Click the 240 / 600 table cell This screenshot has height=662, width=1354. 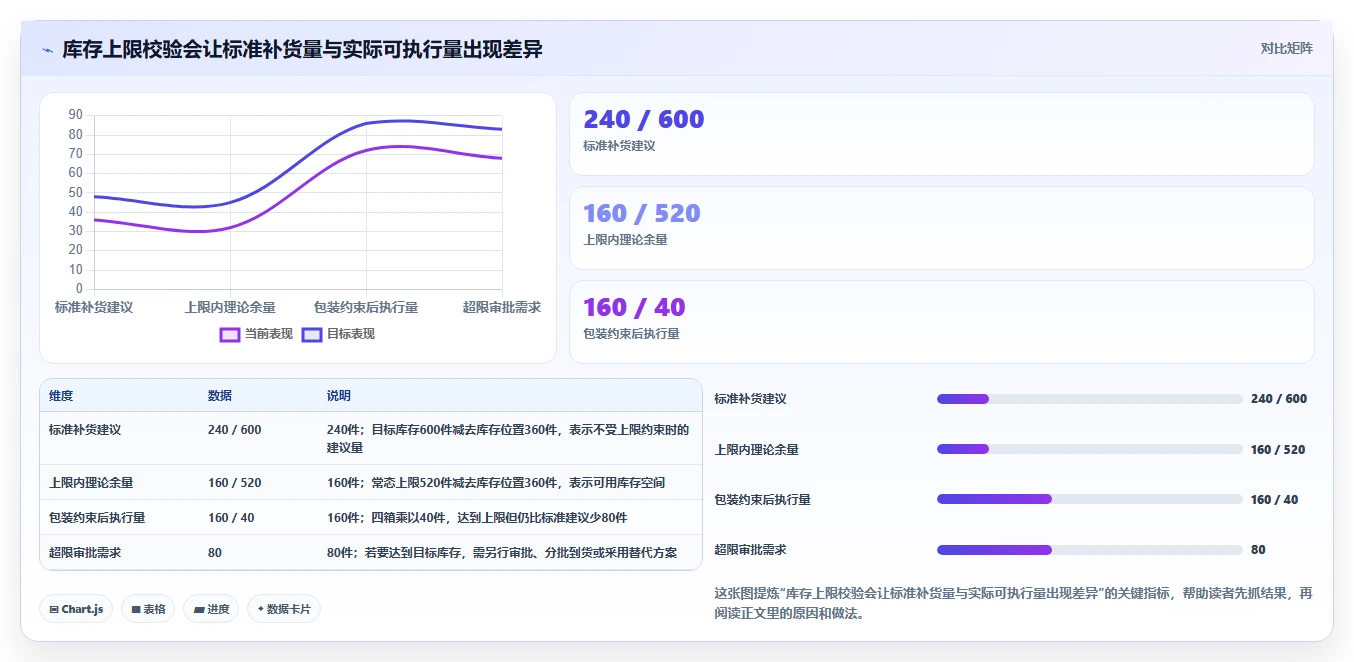(x=235, y=430)
